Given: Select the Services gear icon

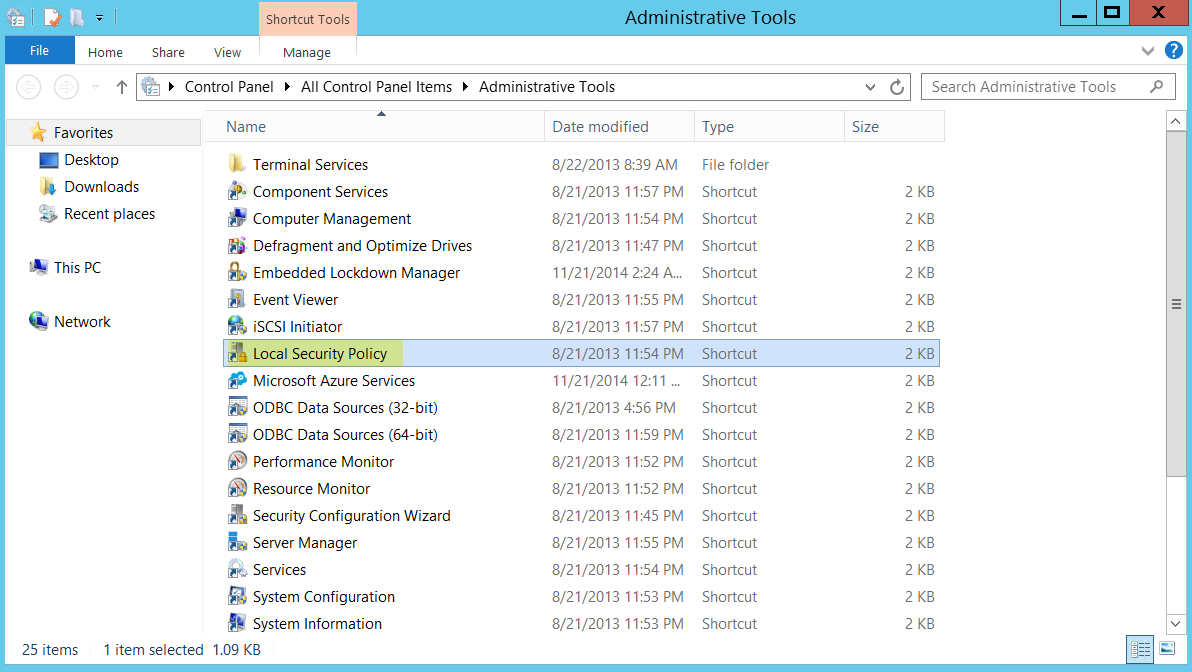Looking at the screenshot, I should coord(237,570).
